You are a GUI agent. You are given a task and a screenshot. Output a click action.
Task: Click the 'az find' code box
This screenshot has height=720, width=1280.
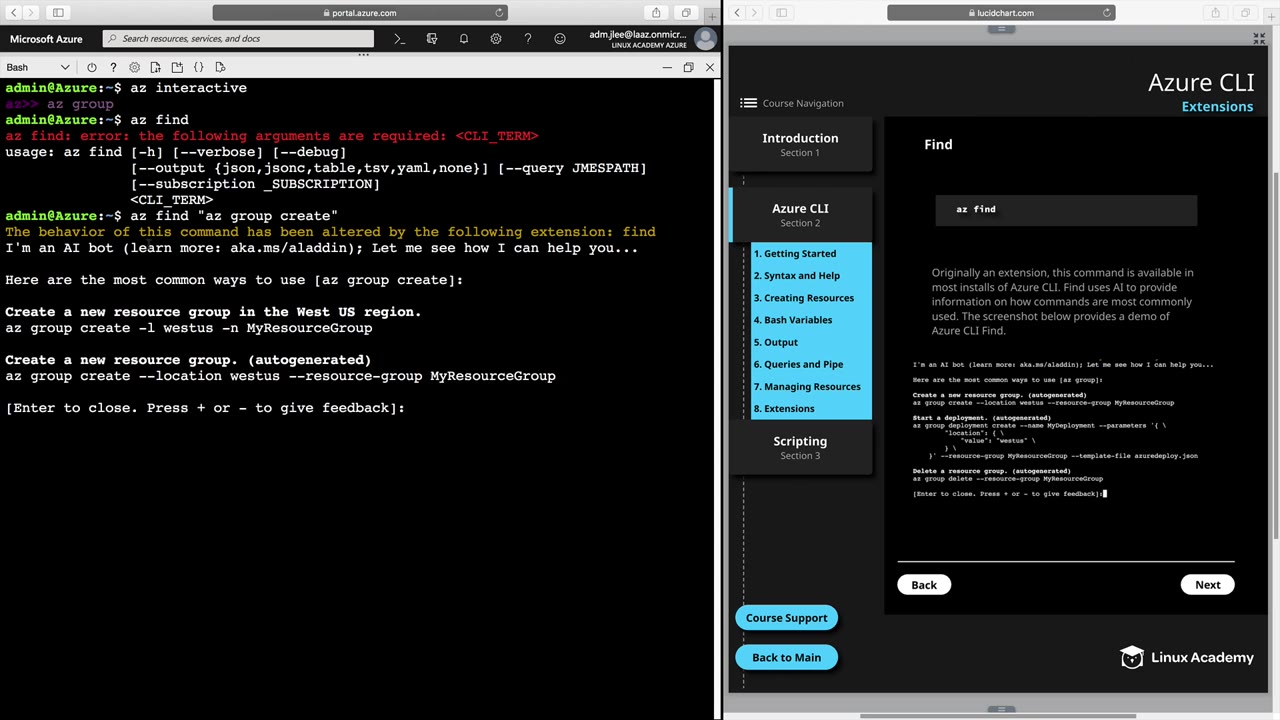[1066, 210]
